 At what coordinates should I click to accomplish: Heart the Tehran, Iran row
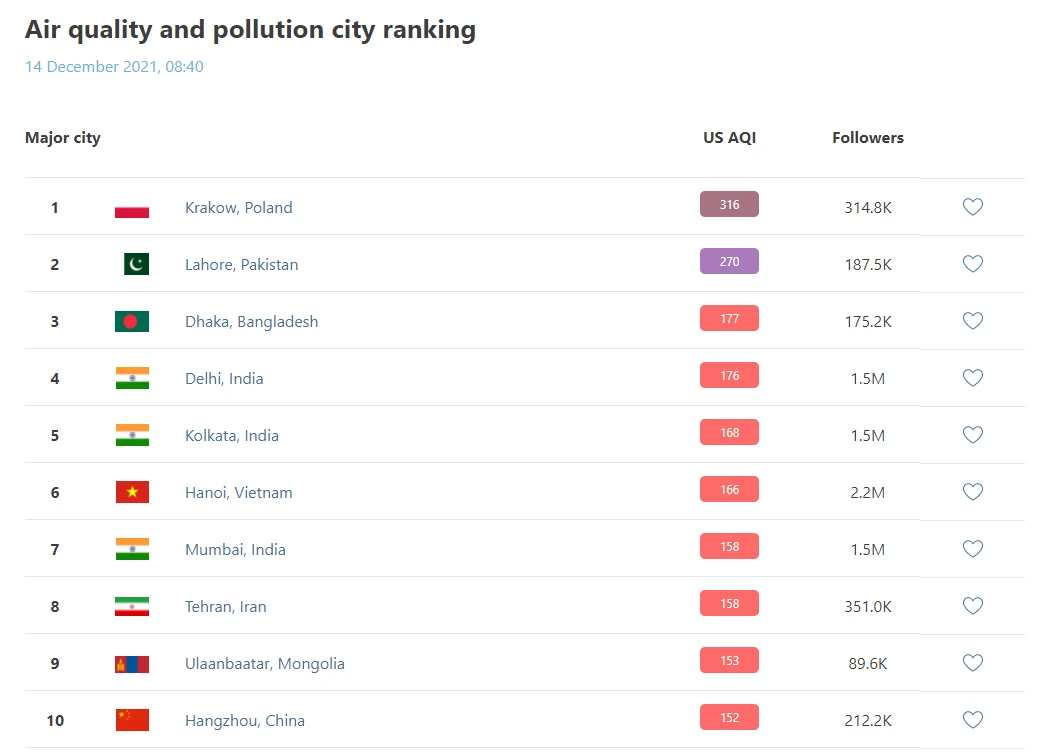point(972,606)
